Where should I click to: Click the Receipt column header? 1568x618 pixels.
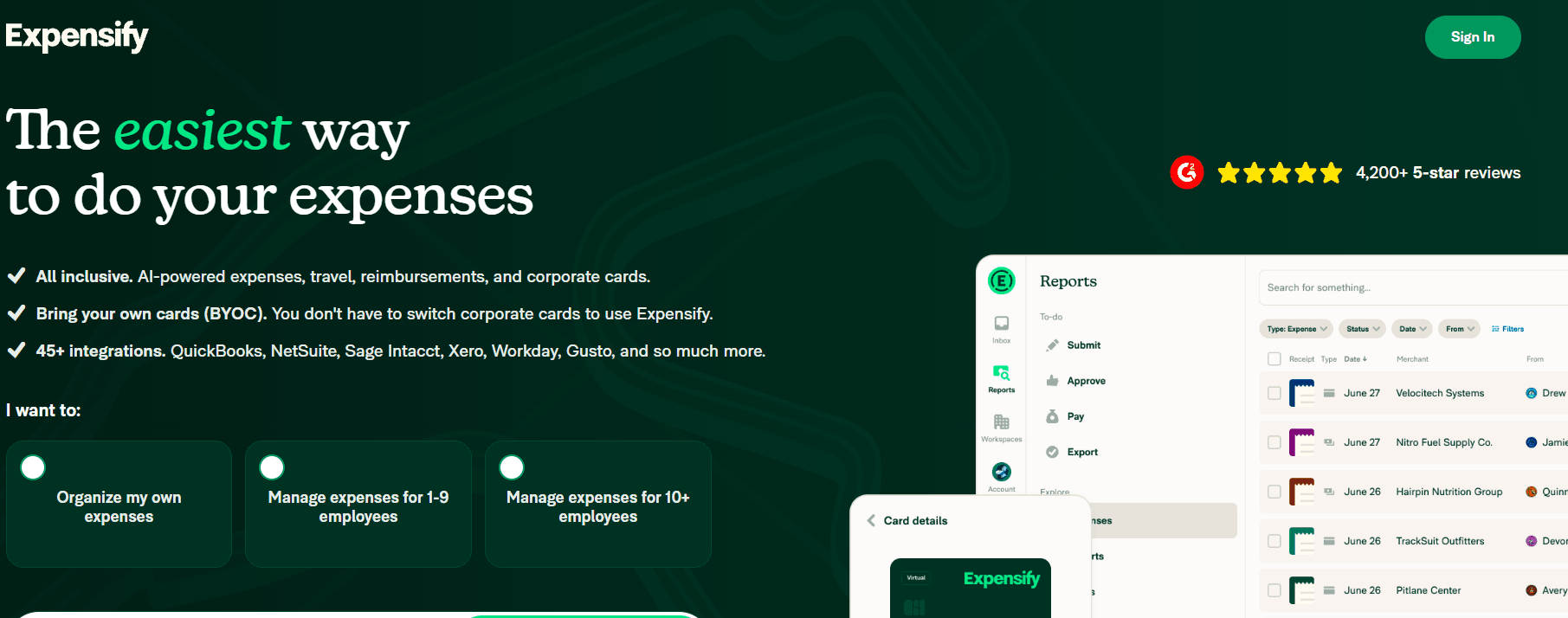(x=1301, y=359)
